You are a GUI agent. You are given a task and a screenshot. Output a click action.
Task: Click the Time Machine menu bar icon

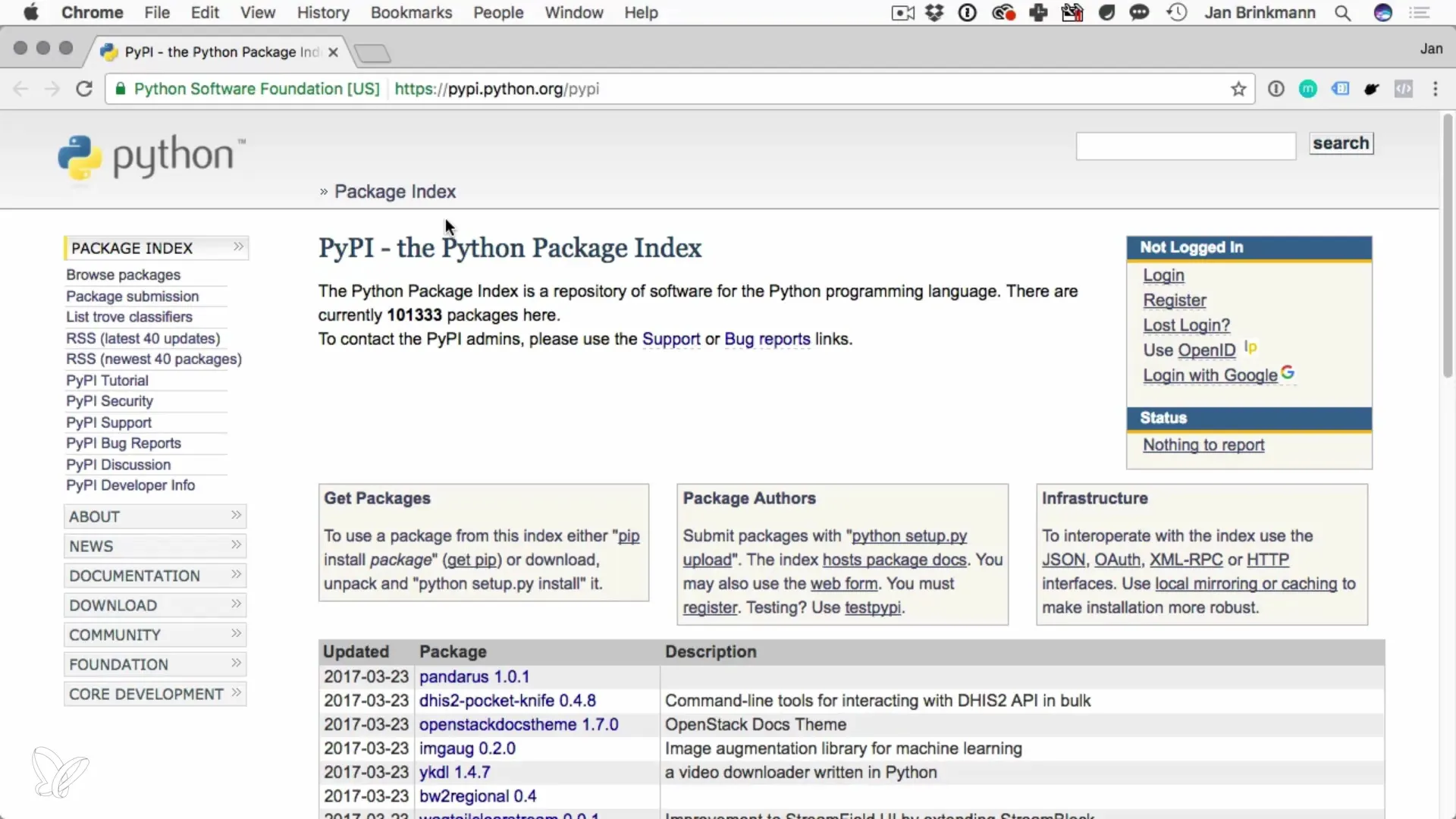[1177, 13]
